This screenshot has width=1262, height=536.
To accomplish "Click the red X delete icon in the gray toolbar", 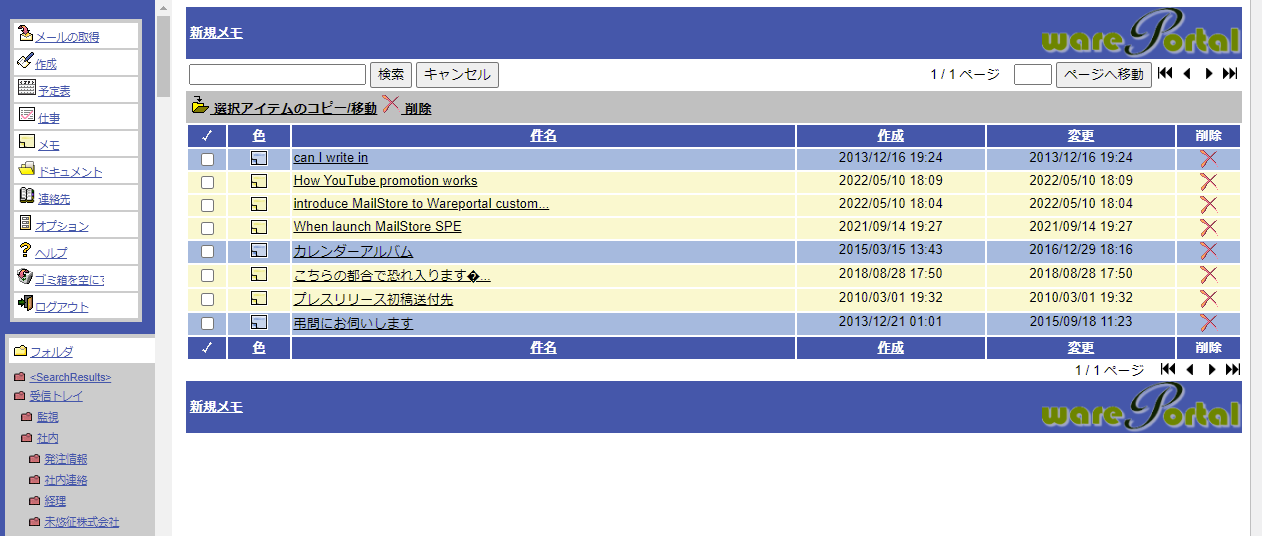I will click(x=391, y=105).
